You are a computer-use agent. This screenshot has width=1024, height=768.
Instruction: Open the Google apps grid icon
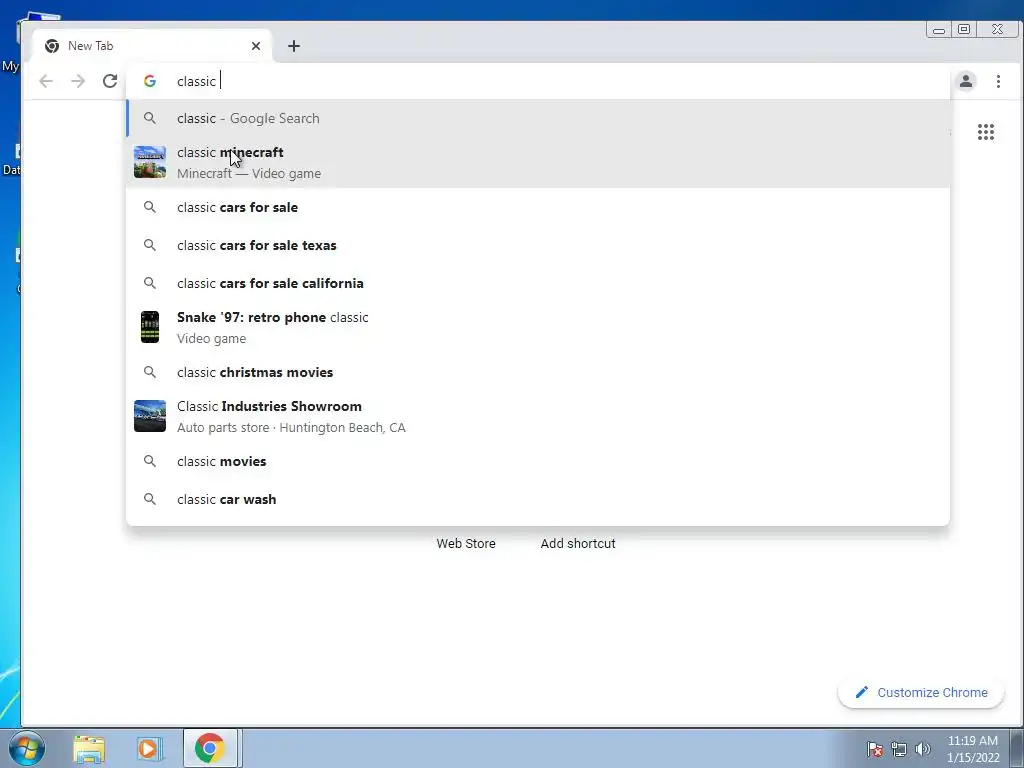(x=985, y=132)
